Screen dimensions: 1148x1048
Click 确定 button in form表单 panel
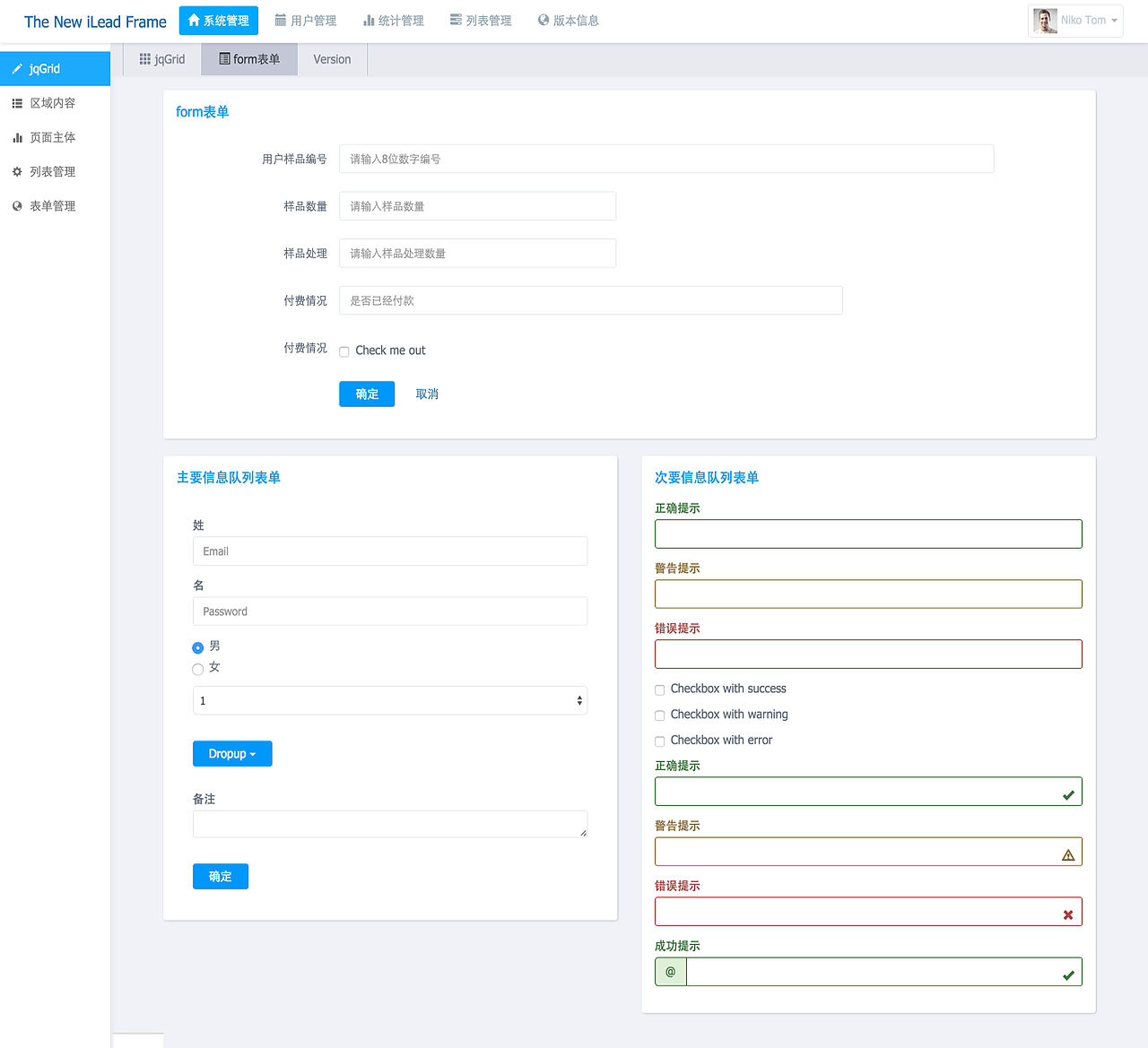tap(367, 394)
